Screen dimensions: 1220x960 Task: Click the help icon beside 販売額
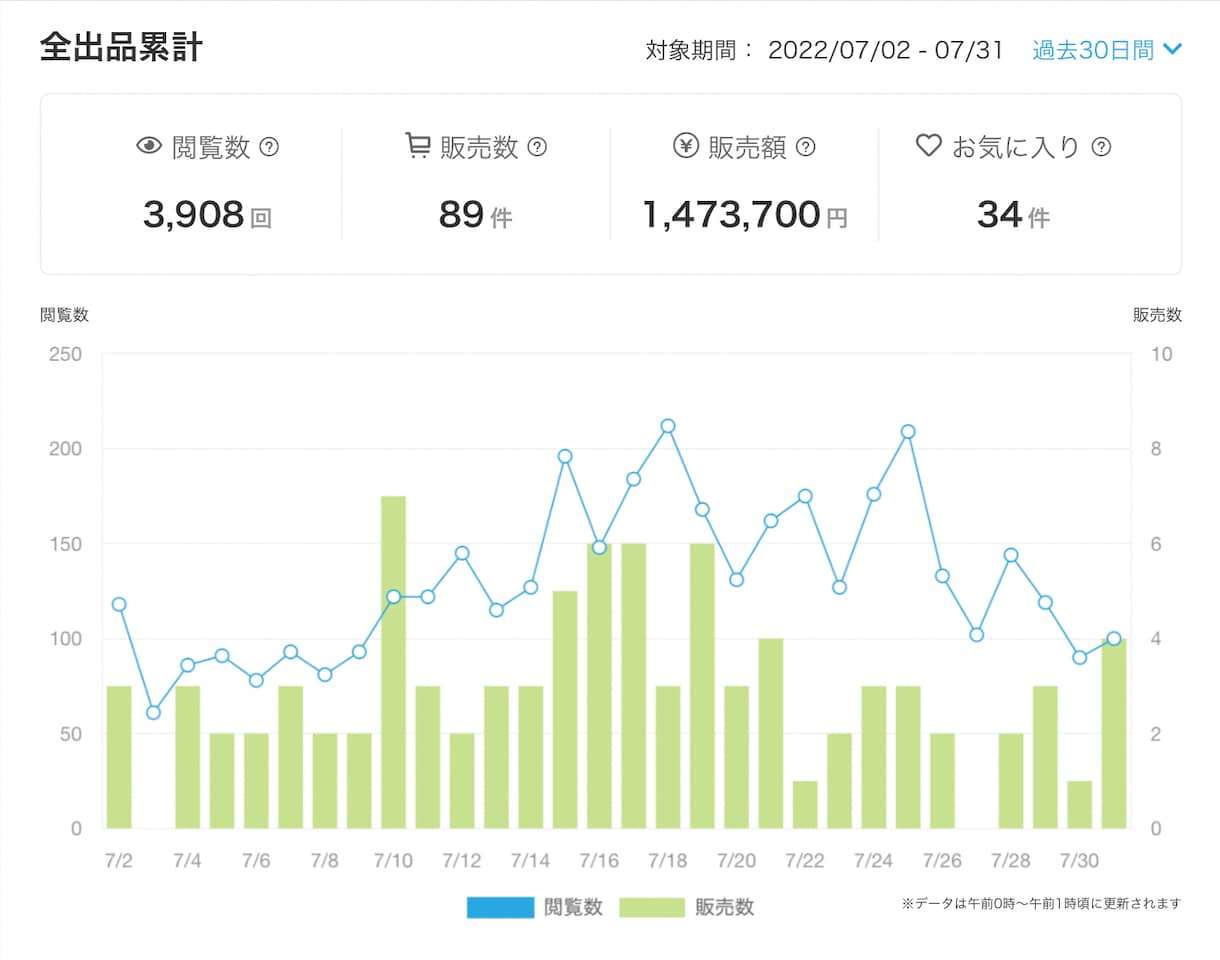[805, 147]
